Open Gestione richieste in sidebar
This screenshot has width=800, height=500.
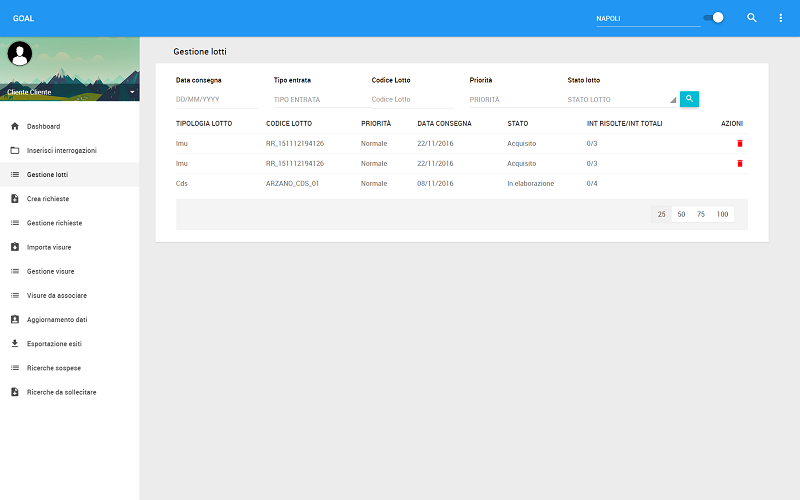point(54,223)
